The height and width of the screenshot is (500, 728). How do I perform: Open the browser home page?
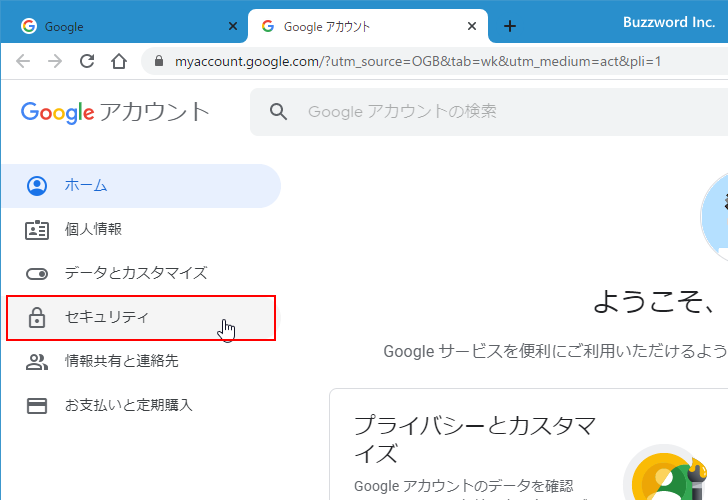click(x=119, y=61)
